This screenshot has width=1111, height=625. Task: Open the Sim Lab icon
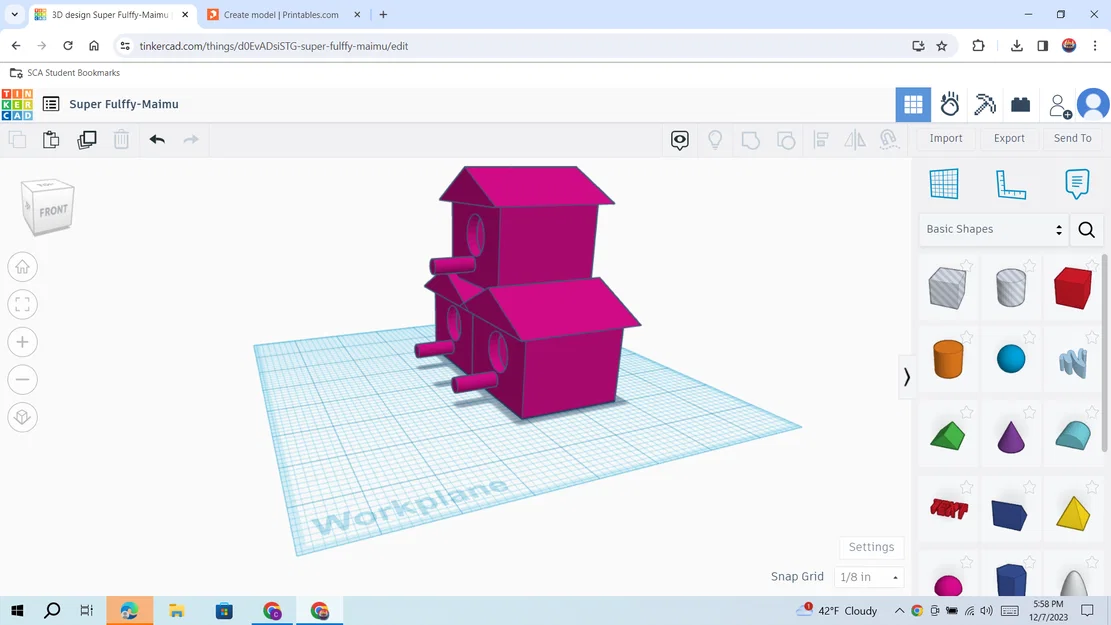(949, 105)
